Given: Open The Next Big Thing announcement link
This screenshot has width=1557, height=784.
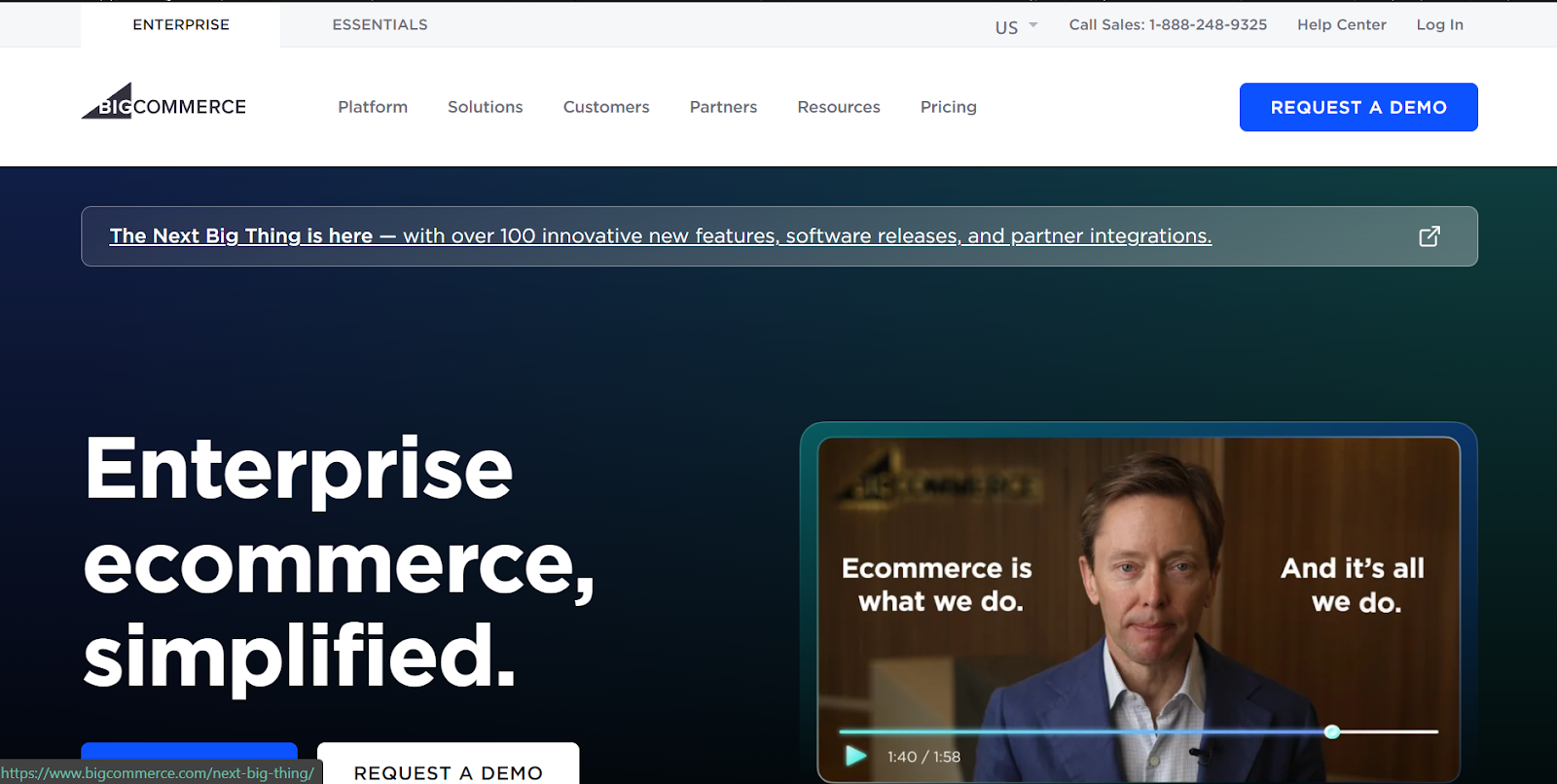Looking at the screenshot, I should pyautogui.click(x=660, y=235).
